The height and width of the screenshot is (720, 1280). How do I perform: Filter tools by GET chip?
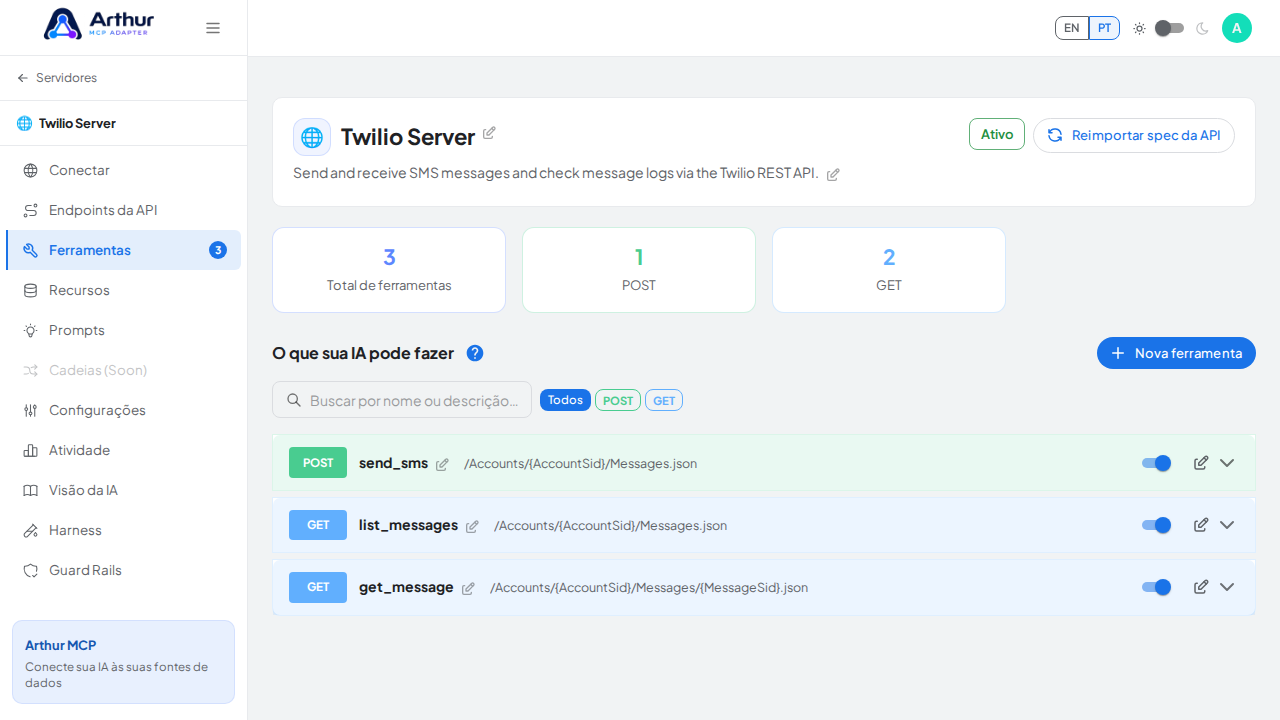664,400
